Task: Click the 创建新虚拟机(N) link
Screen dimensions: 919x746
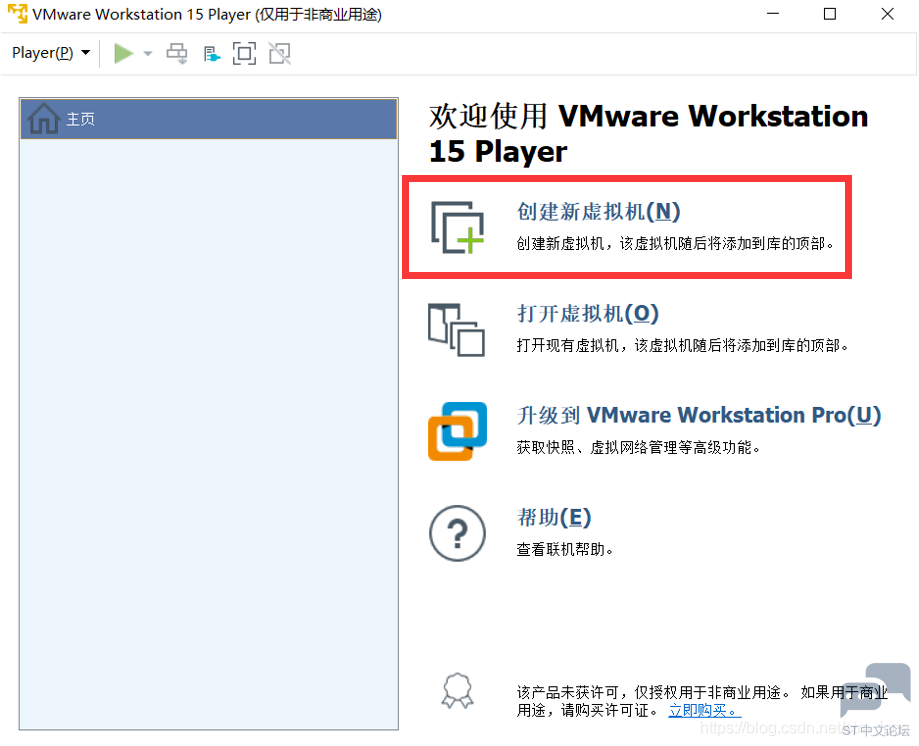Action: 598,211
